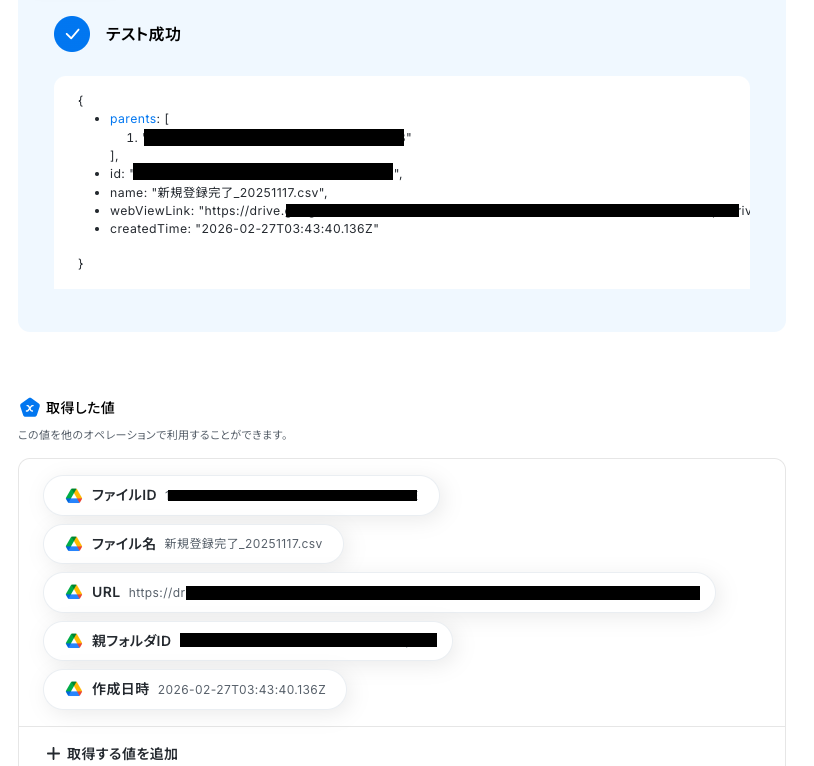Viewport: 814px width, 766px height.
Task: Select the ファイル名 新規登録完了 chip
Action: pos(193,544)
